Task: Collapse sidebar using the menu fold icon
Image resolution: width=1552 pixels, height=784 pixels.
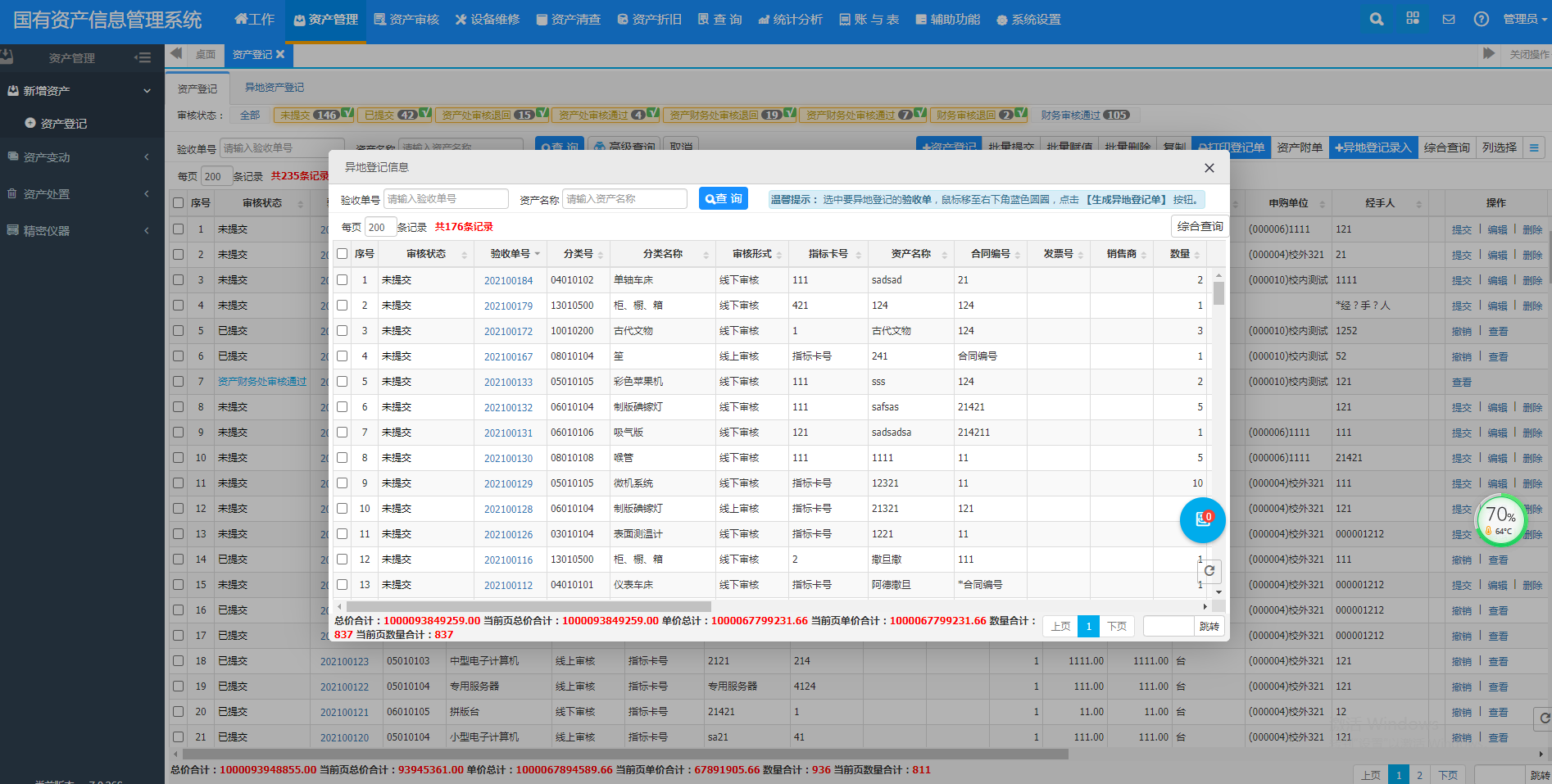Action: point(143,57)
